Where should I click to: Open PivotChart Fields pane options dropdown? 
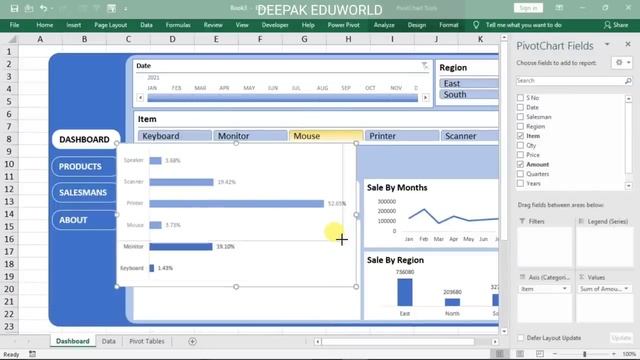(607, 44)
